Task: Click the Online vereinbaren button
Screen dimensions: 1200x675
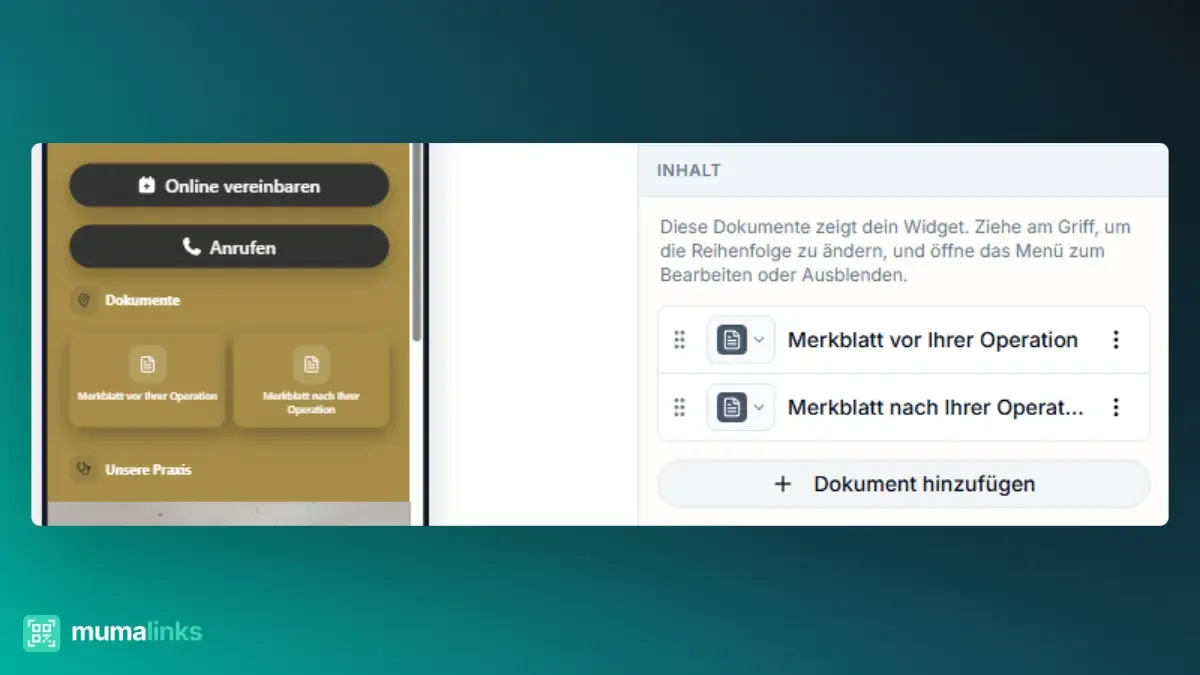Action: (229, 185)
